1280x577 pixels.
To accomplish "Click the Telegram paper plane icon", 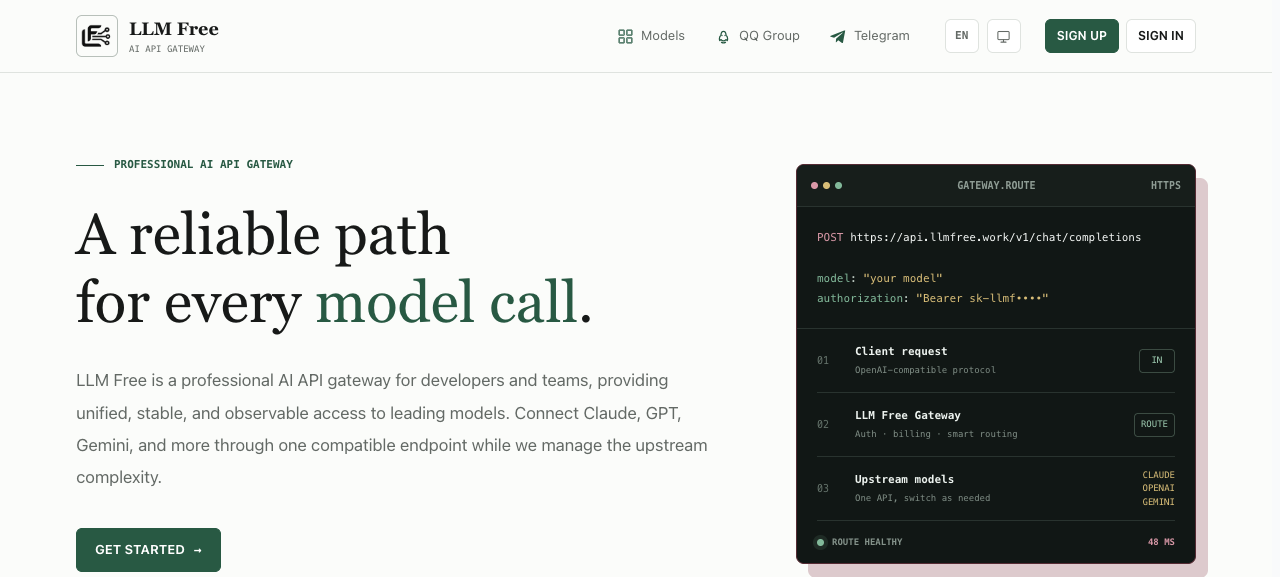I will click(x=838, y=36).
